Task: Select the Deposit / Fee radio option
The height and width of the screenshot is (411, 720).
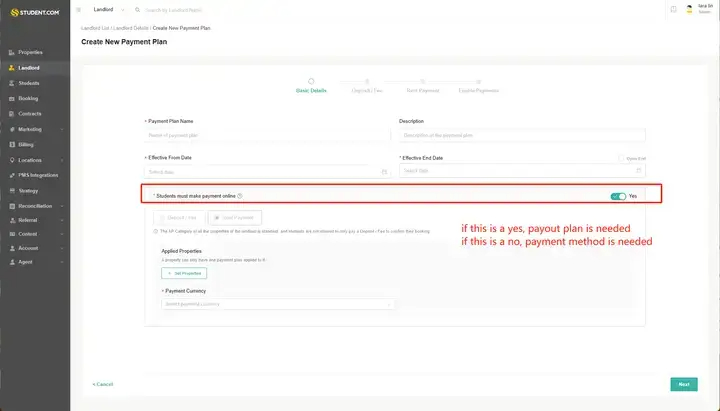Action: pyautogui.click(x=179, y=218)
